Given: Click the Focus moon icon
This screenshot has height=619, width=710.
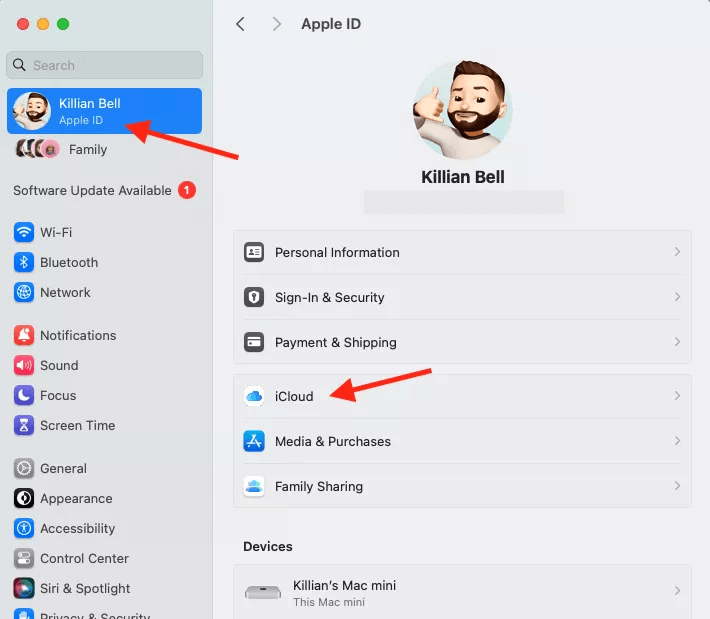Looking at the screenshot, I should tap(24, 395).
